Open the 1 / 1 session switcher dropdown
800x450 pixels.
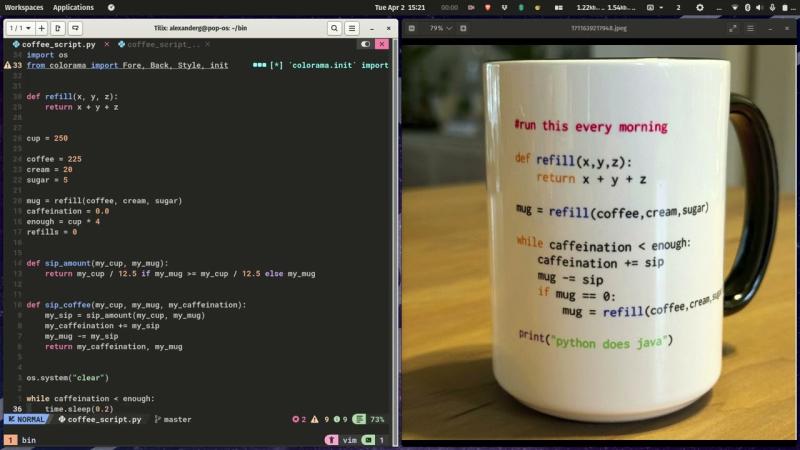pyautogui.click(x=20, y=29)
